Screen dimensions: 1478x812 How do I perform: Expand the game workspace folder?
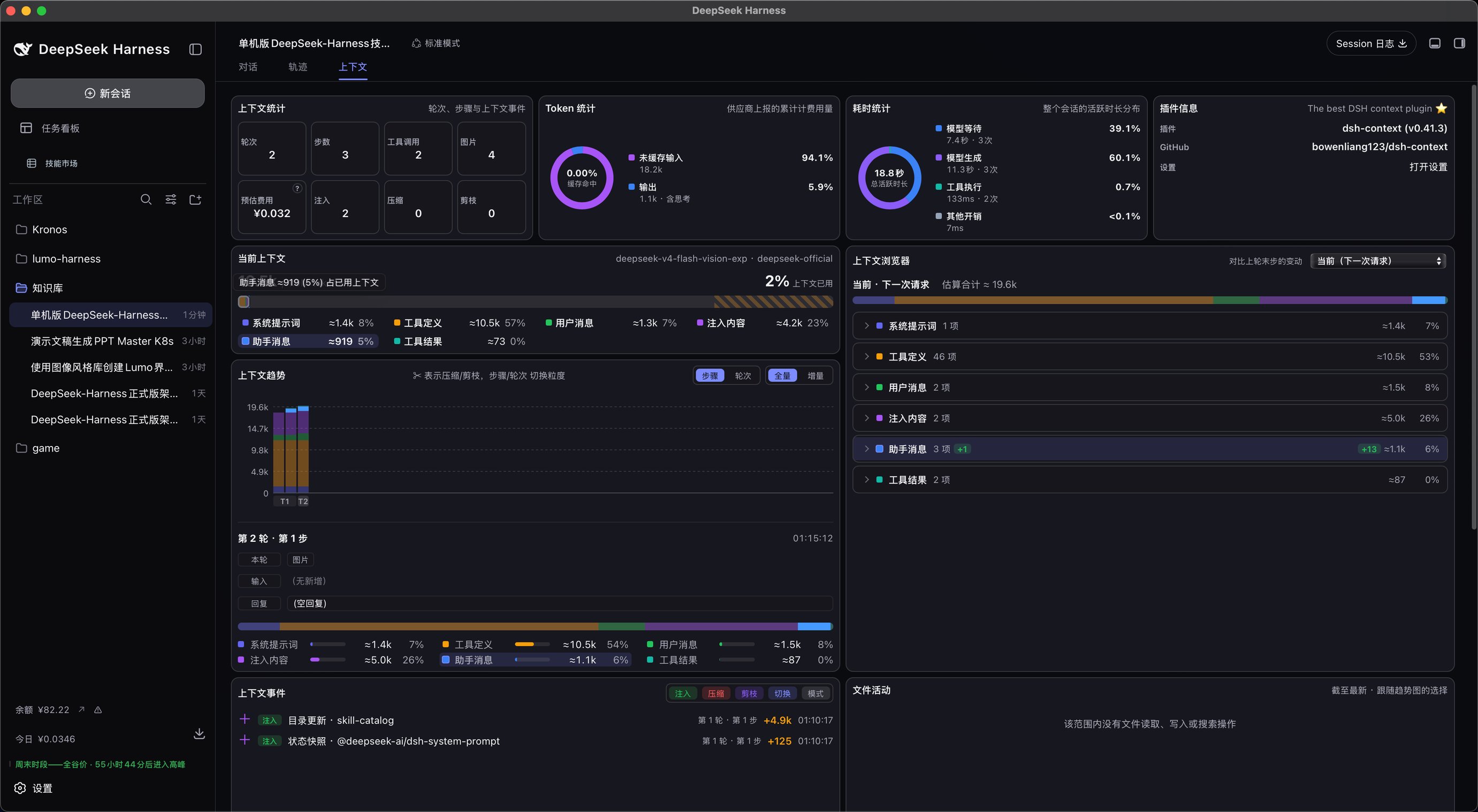pos(110,448)
